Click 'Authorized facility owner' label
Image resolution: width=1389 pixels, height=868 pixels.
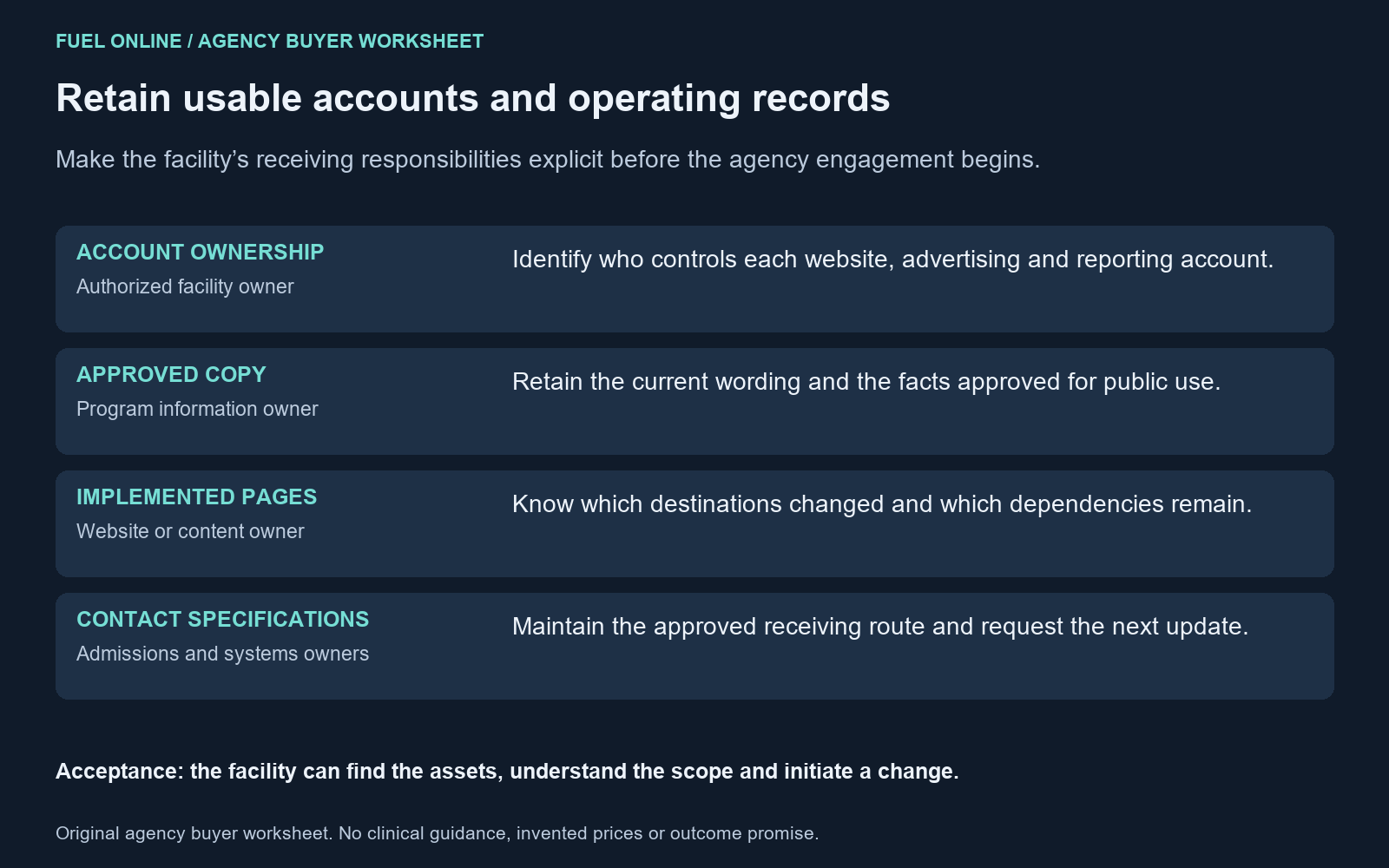[185, 286]
